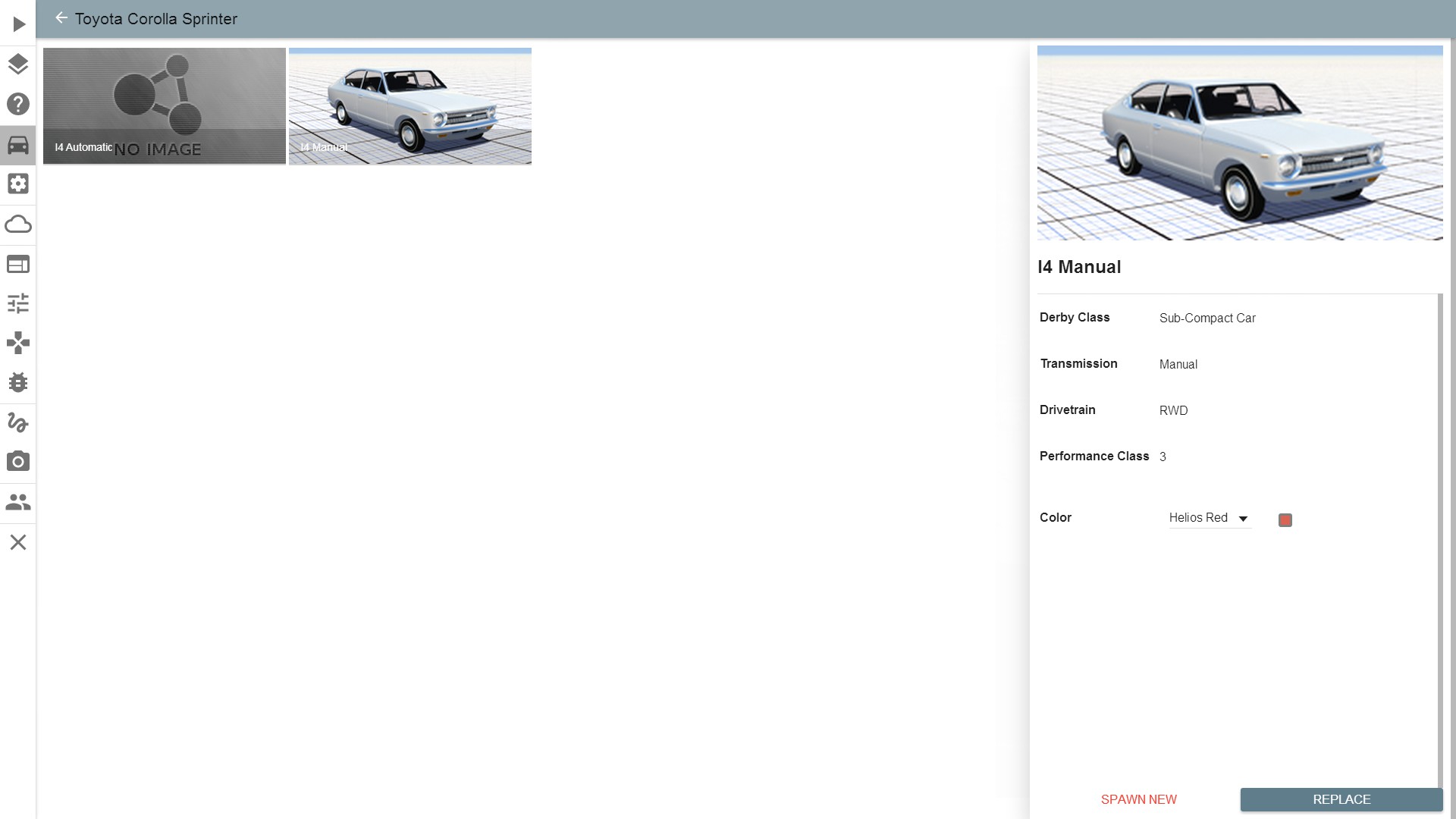Click the RWD drivetrain value
Screen dimensions: 1456x819
click(1174, 411)
